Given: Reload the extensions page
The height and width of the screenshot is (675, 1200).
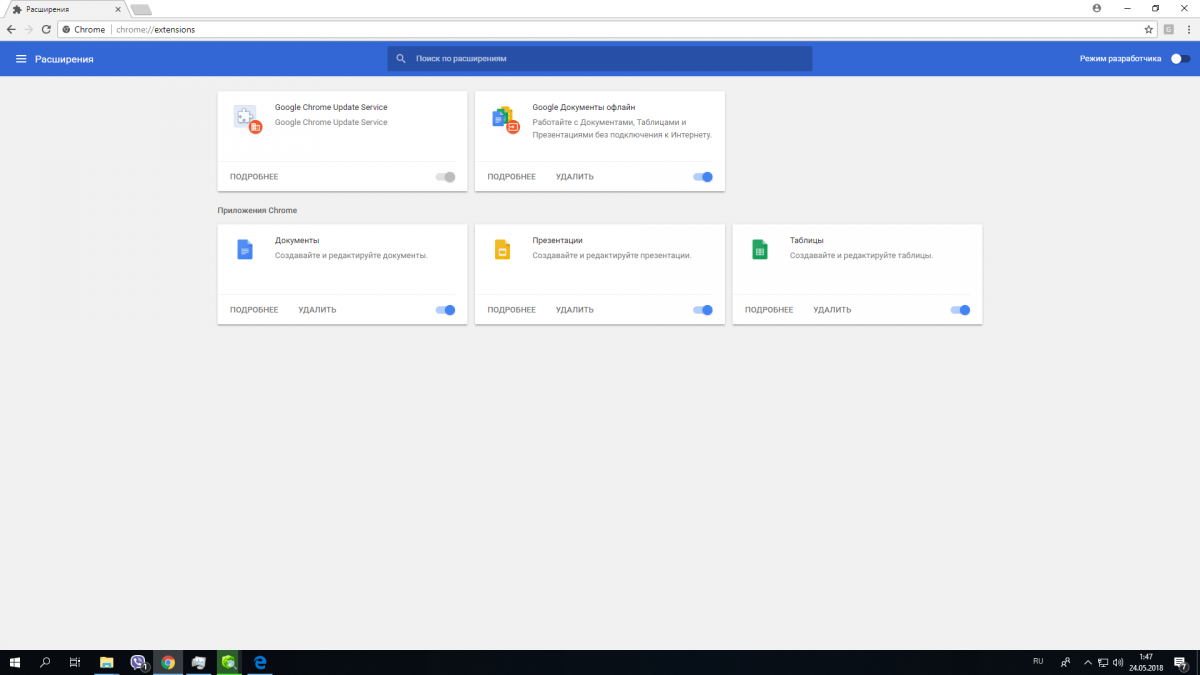Looking at the screenshot, I should [46, 29].
